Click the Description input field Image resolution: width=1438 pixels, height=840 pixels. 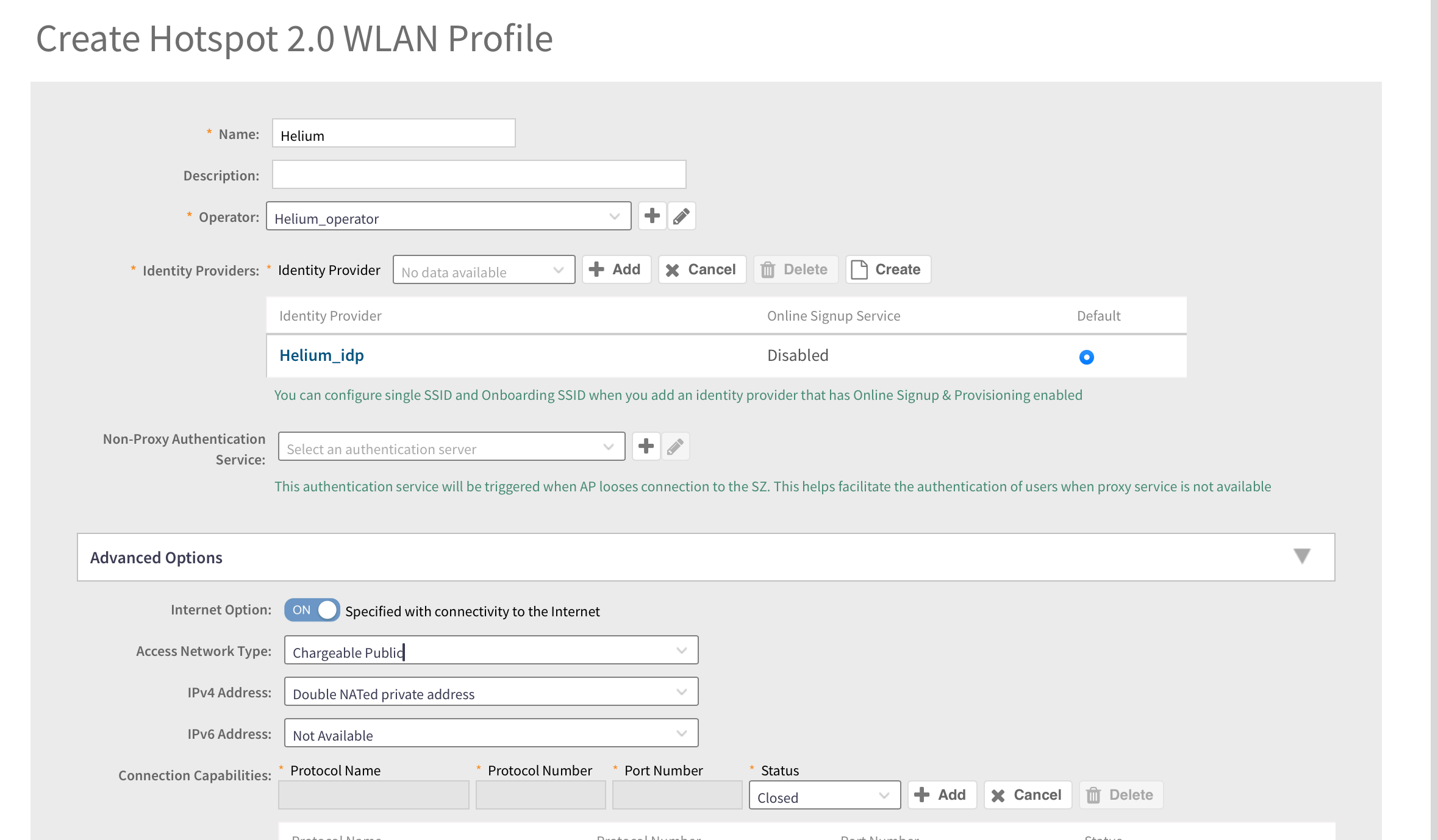point(479,175)
